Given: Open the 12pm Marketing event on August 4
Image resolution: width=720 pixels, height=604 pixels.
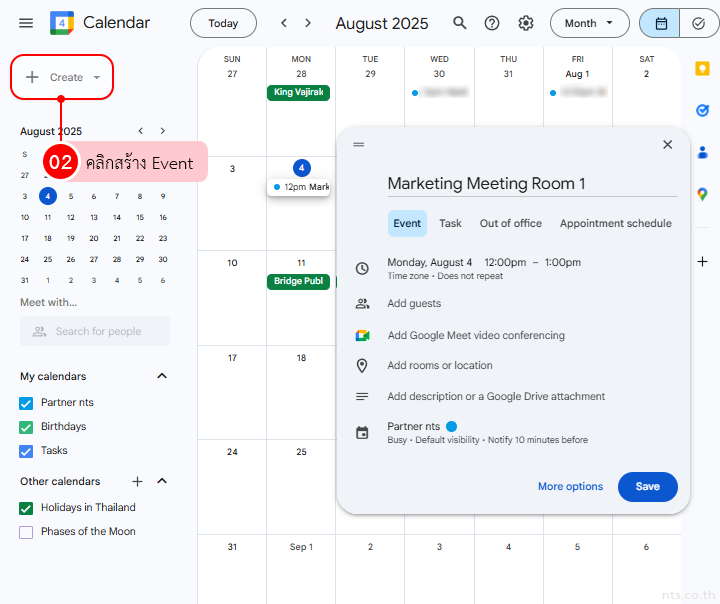Looking at the screenshot, I should pyautogui.click(x=298, y=187).
